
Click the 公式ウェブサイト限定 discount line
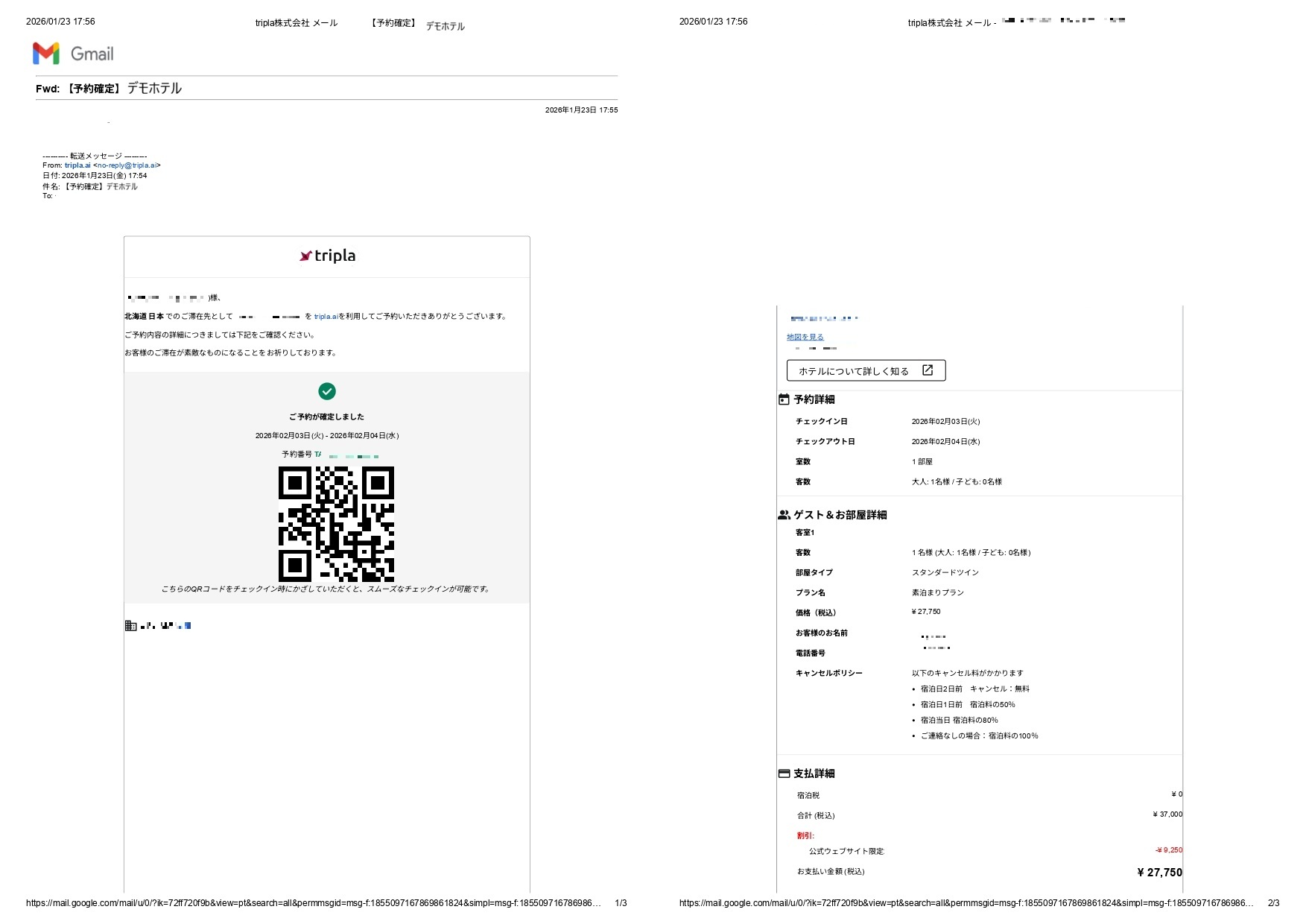point(846,851)
